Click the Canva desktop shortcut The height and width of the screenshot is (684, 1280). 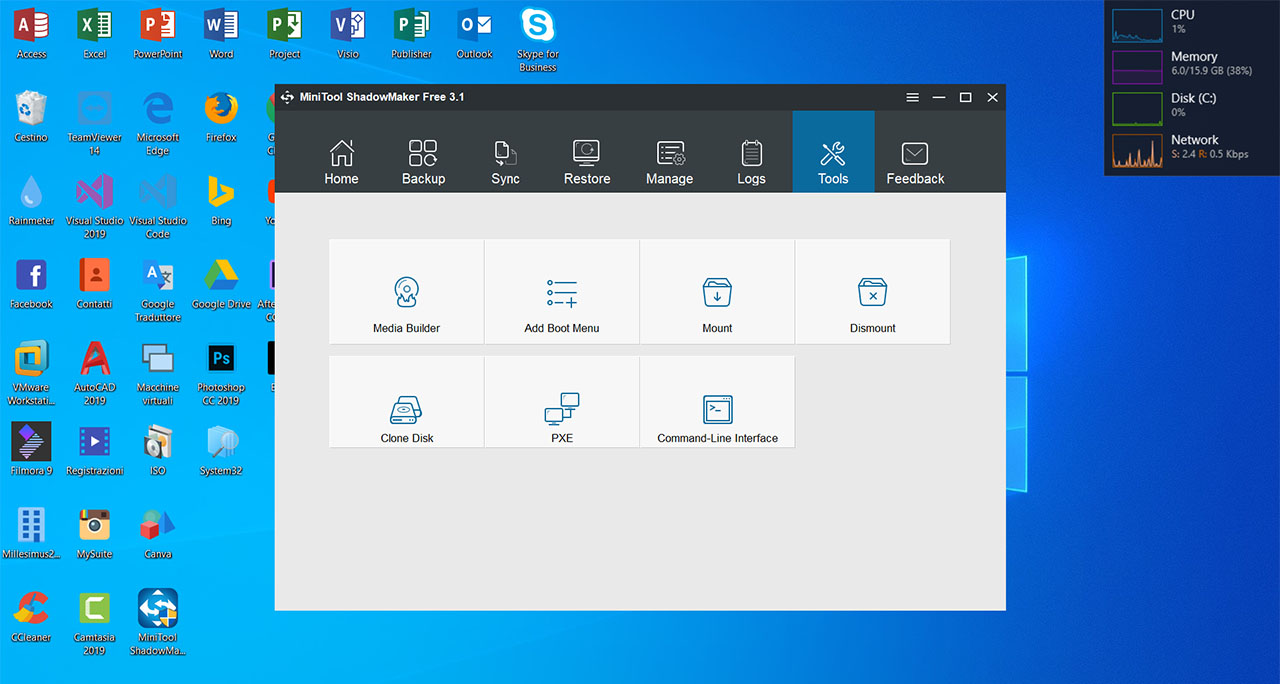point(158,533)
